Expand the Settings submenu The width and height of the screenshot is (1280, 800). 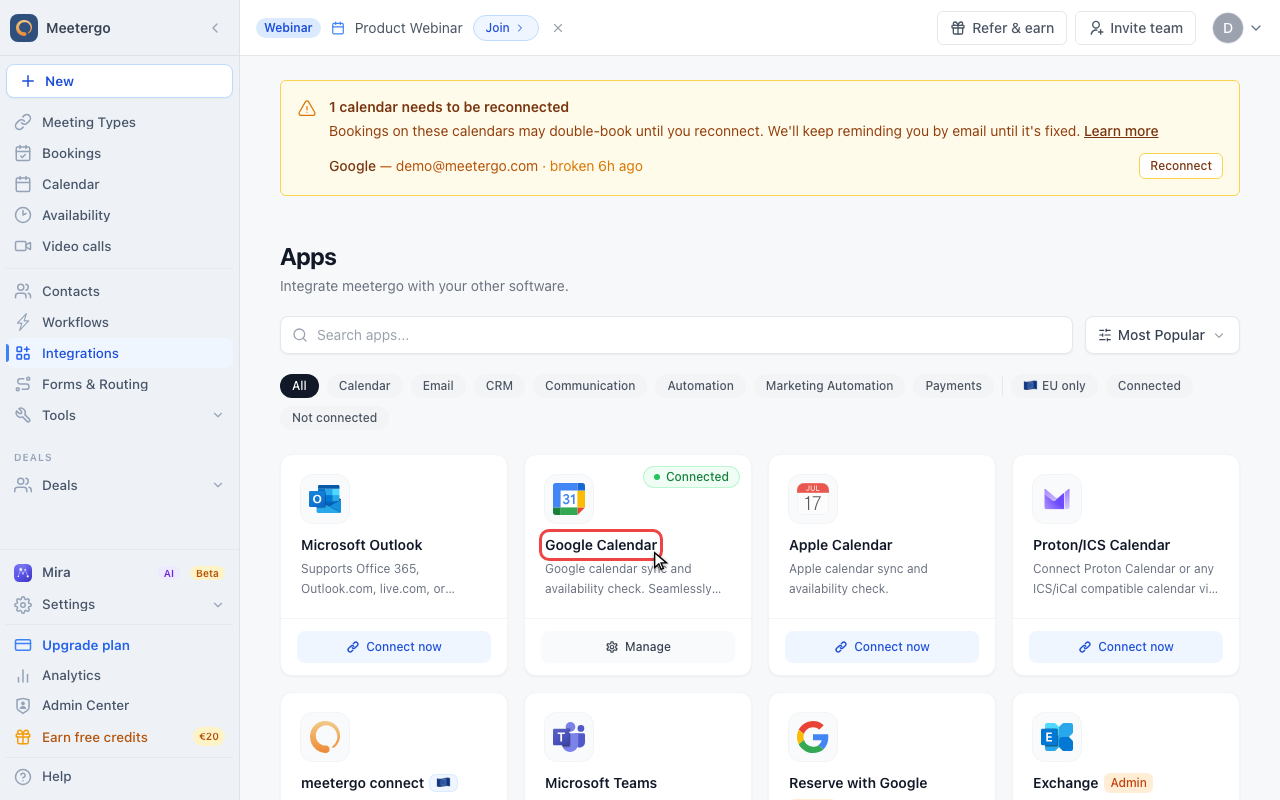point(218,604)
